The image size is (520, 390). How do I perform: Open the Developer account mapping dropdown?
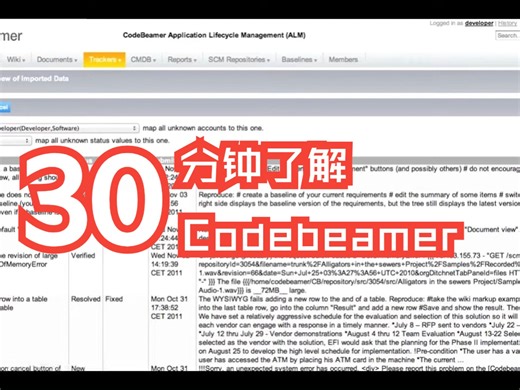tap(68, 128)
